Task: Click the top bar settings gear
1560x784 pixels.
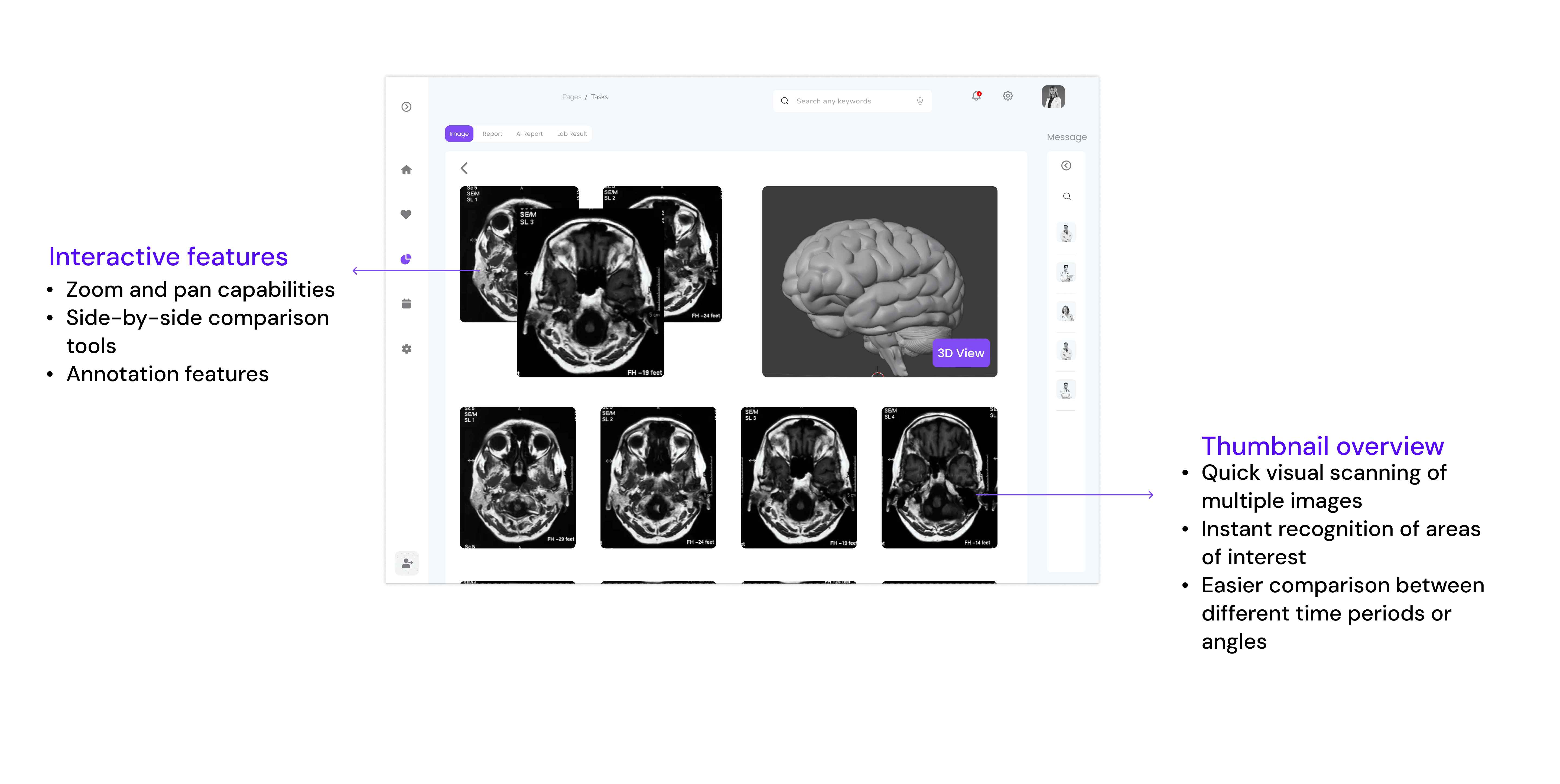Action: click(x=1008, y=96)
